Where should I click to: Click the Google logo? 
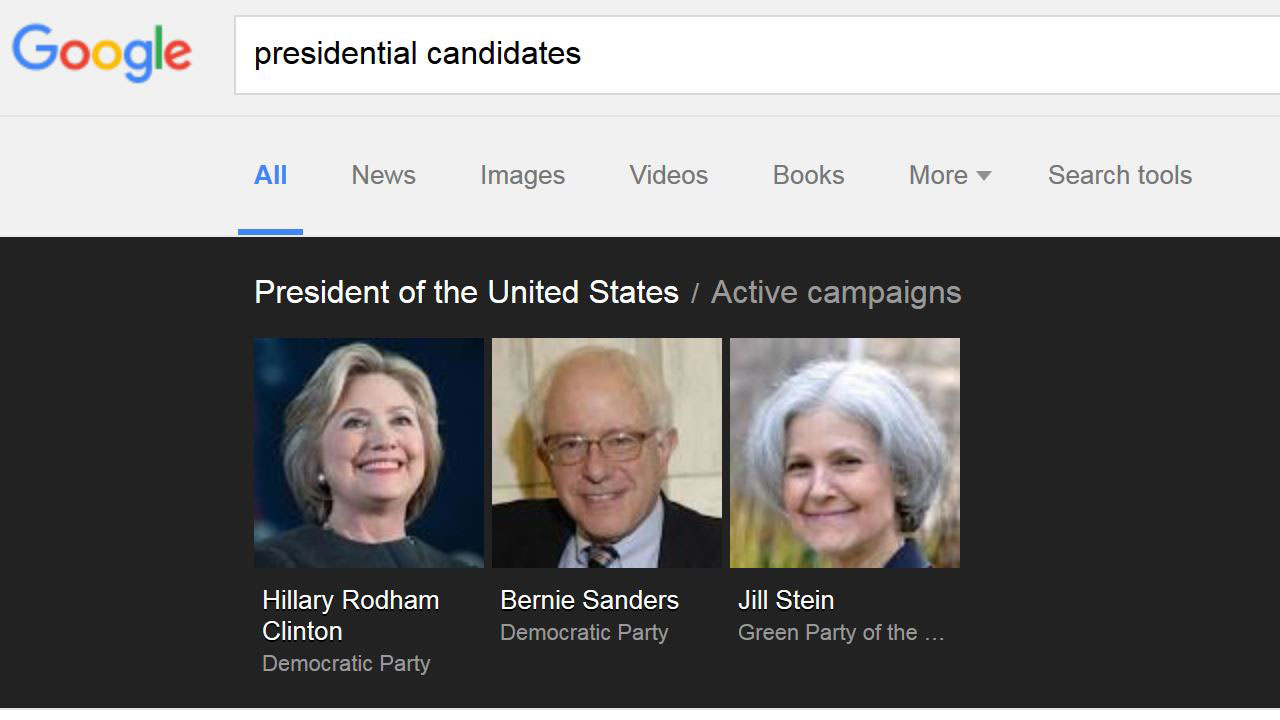point(101,53)
